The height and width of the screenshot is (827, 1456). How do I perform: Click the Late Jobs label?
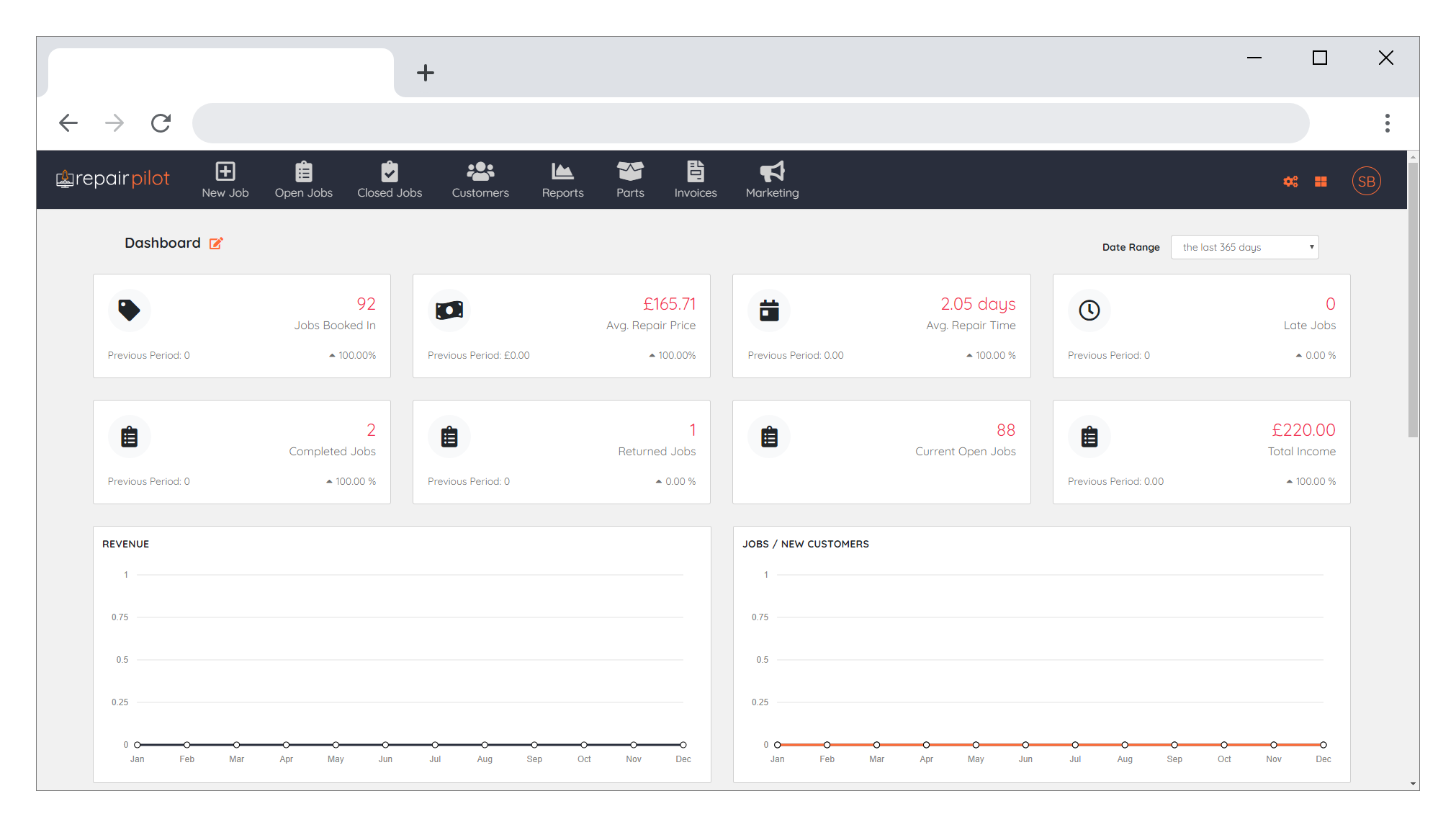1309,326
